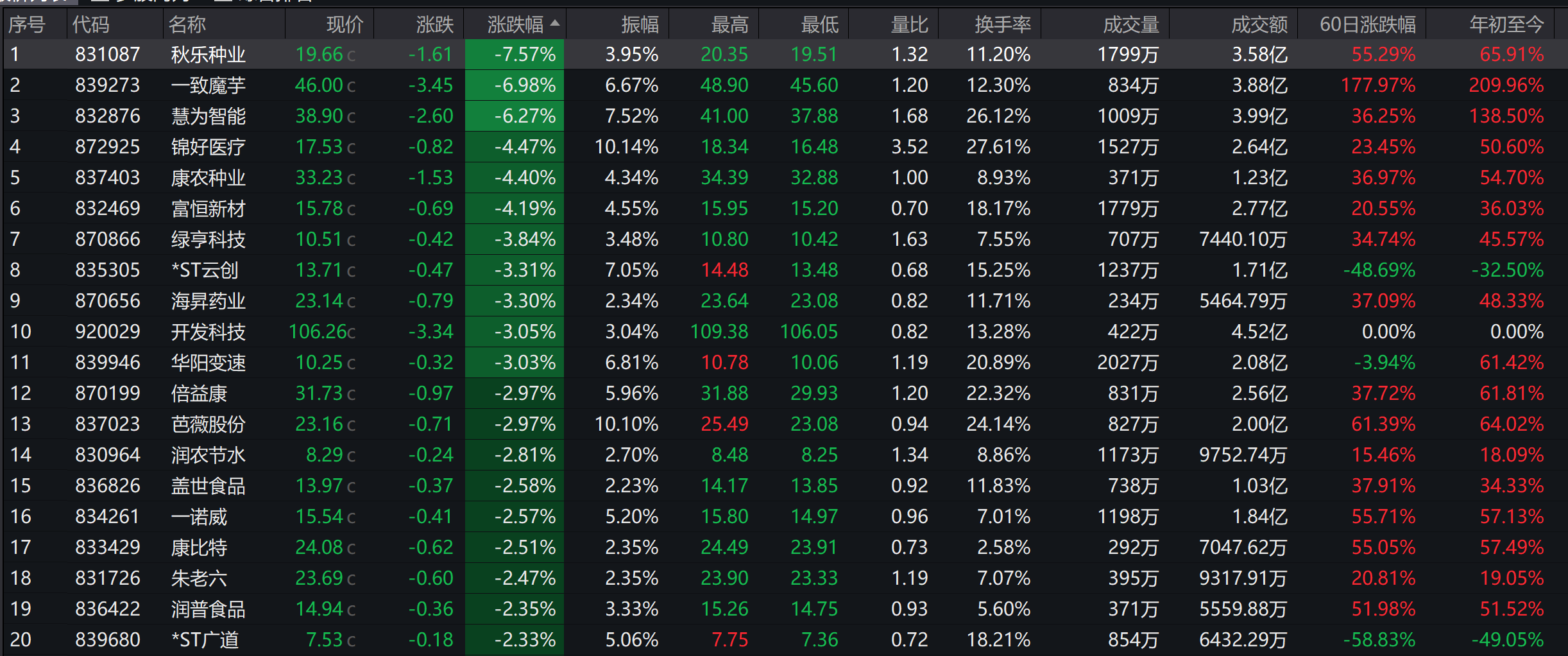Select stock code 836826 盖世食品

coord(784,486)
